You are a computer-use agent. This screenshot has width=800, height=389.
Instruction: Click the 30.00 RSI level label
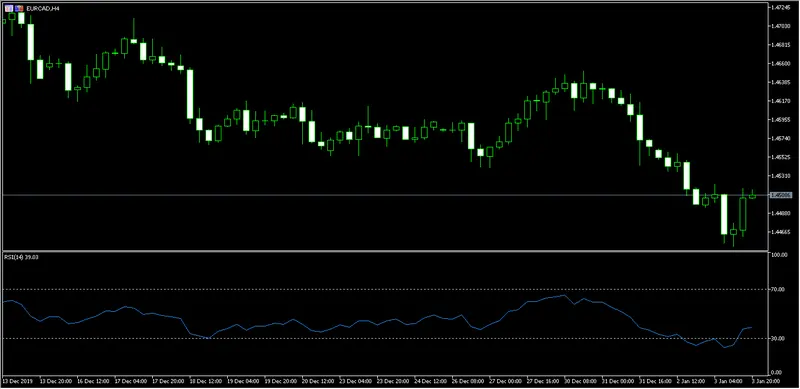point(778,338)
